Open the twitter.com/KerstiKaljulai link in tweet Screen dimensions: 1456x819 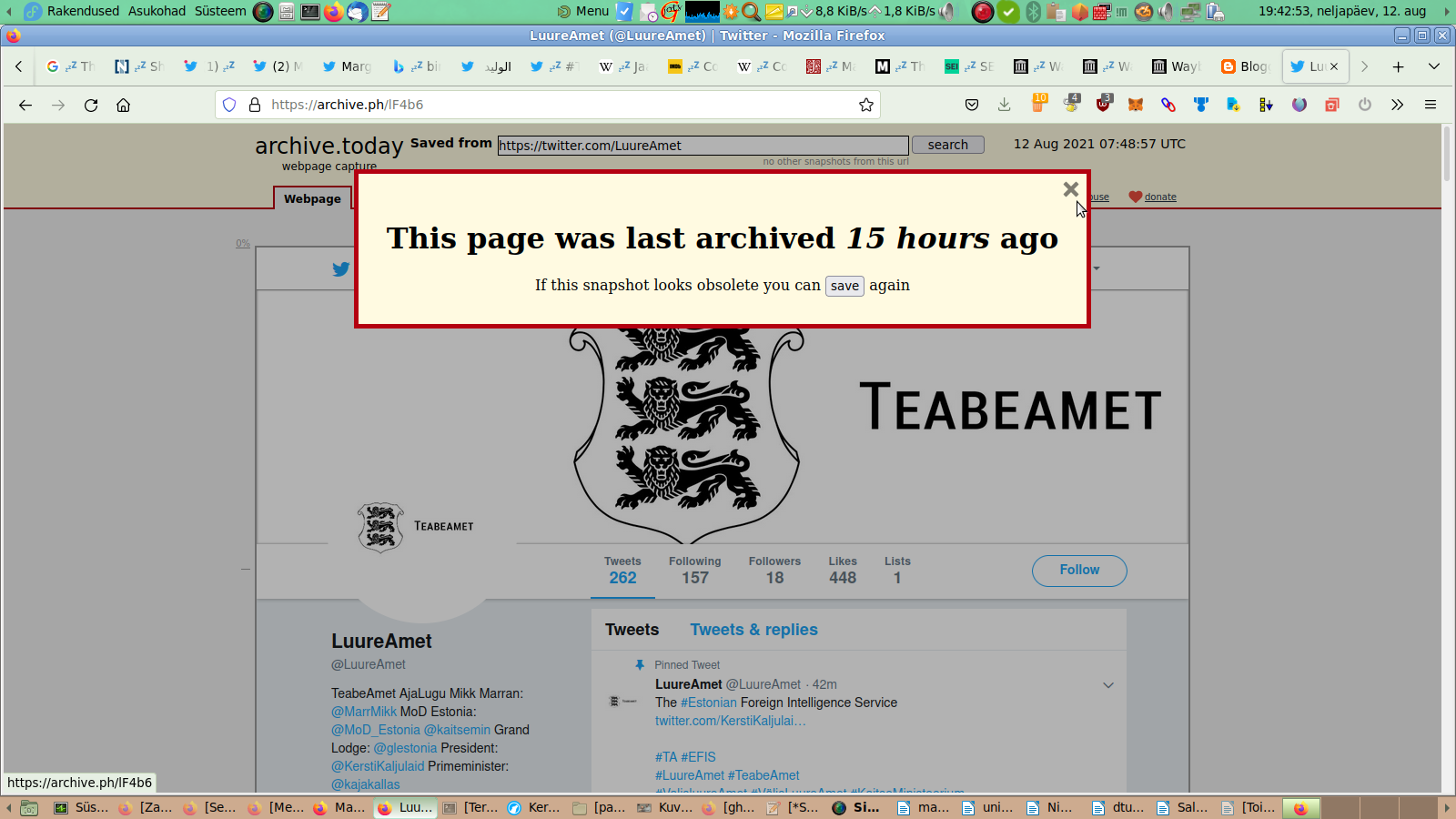tap(731, 721)
